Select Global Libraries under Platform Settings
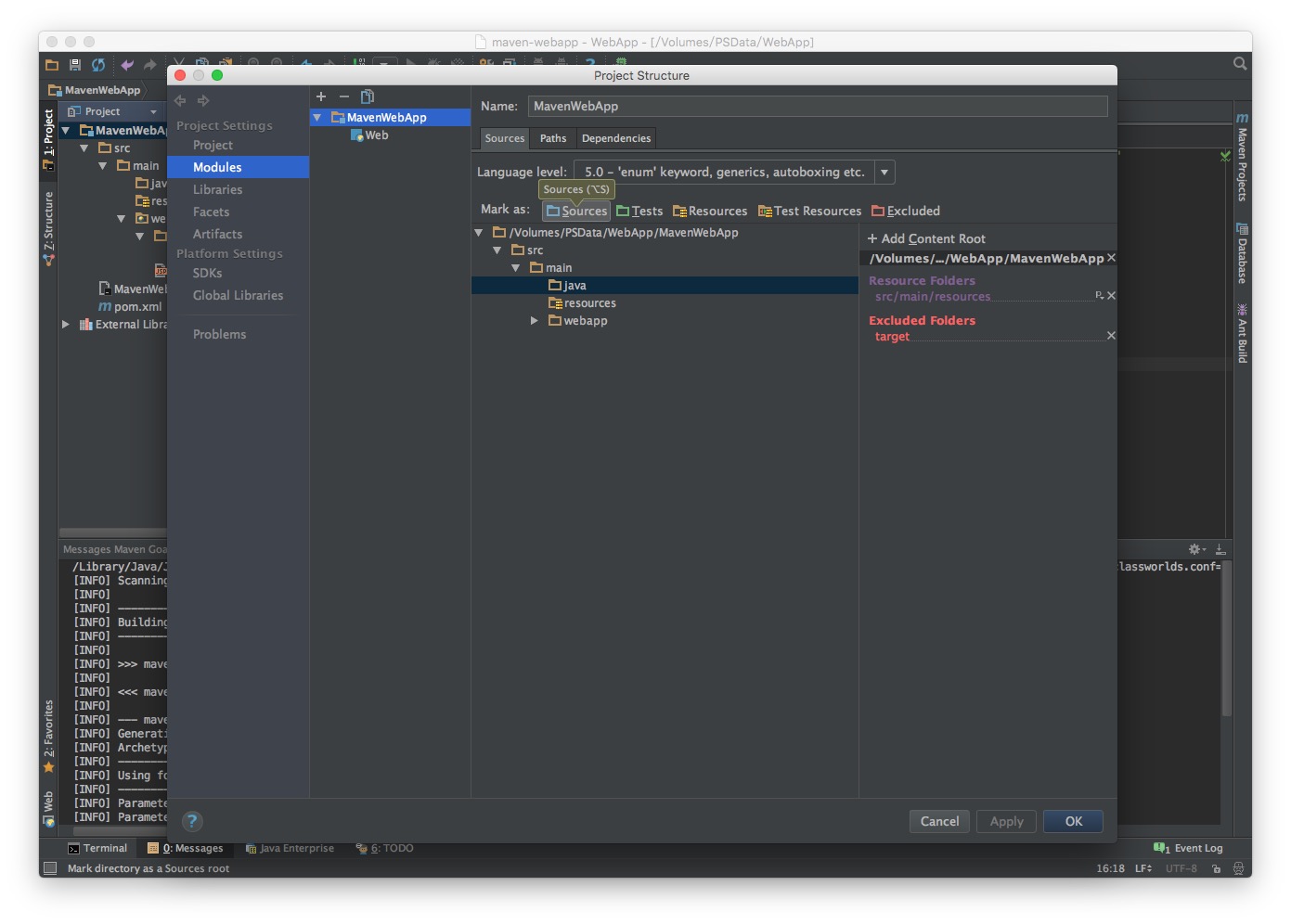Viewport: 1291px width, 924px height. (x=238, y=295)
